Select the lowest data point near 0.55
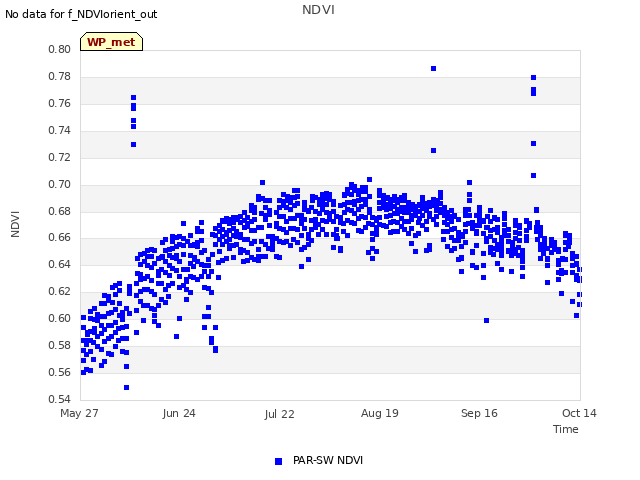Screen dimensions: 640x480 click(127, 387)
